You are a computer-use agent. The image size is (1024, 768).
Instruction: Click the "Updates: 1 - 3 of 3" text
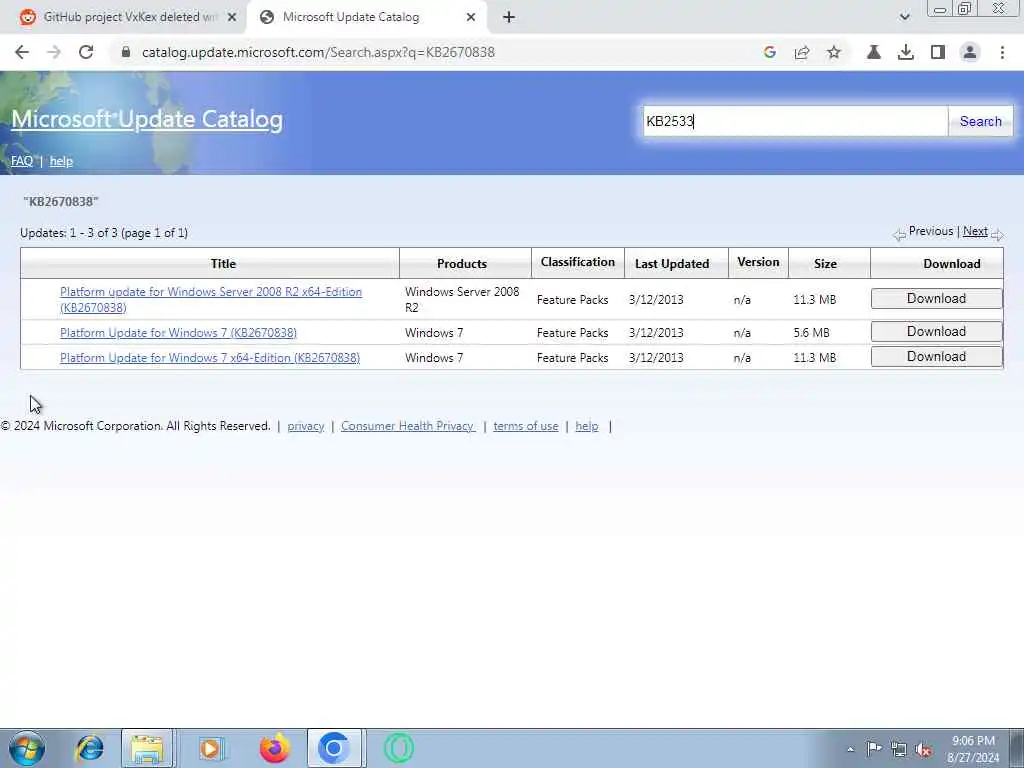(104, 233)
